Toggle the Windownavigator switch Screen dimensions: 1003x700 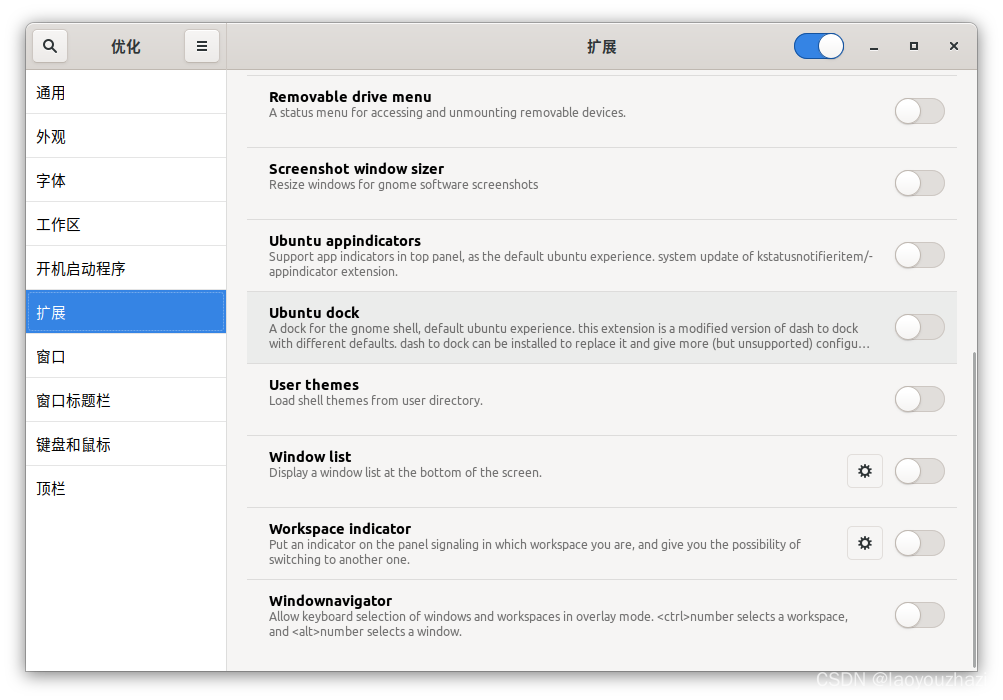coord(920,615)
